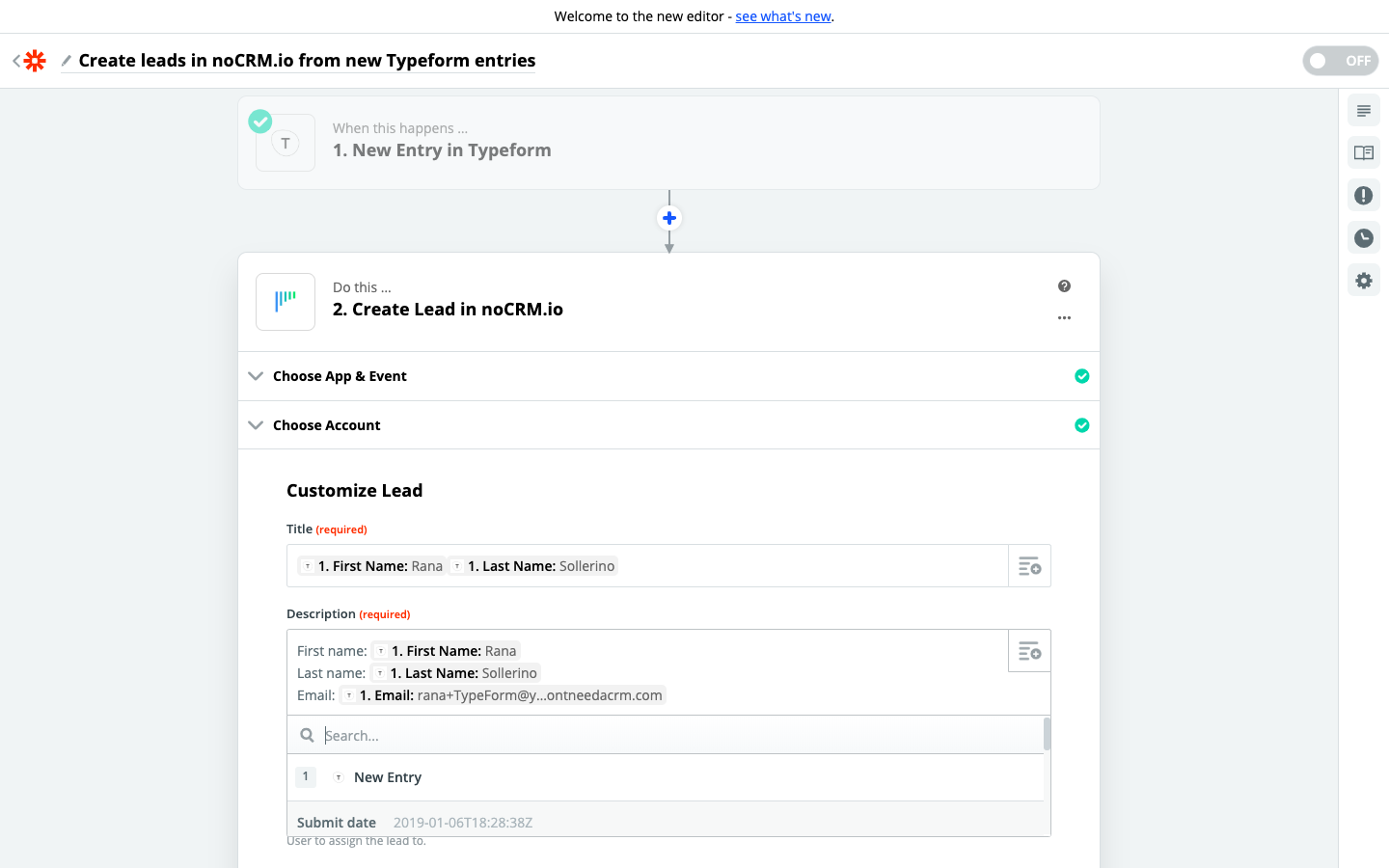
Task: Open the Zap outline icon in sidebar
Action: point(1363,111)
